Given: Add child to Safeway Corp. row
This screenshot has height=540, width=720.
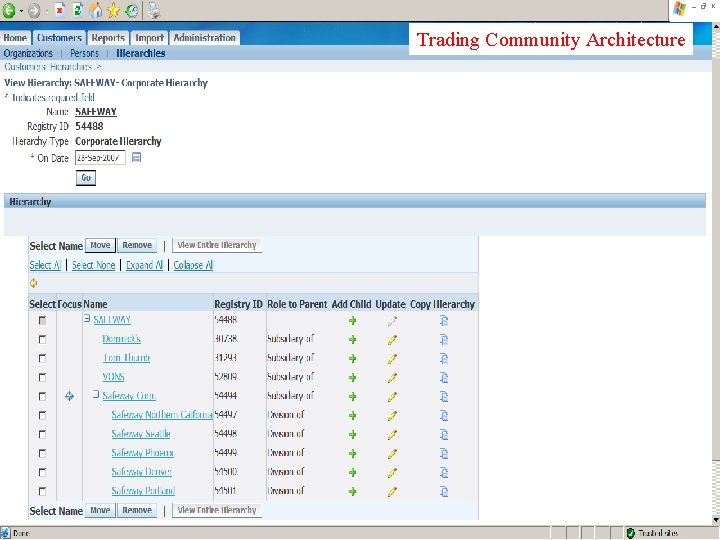Looking at the screenshot, I should (352, 396).
